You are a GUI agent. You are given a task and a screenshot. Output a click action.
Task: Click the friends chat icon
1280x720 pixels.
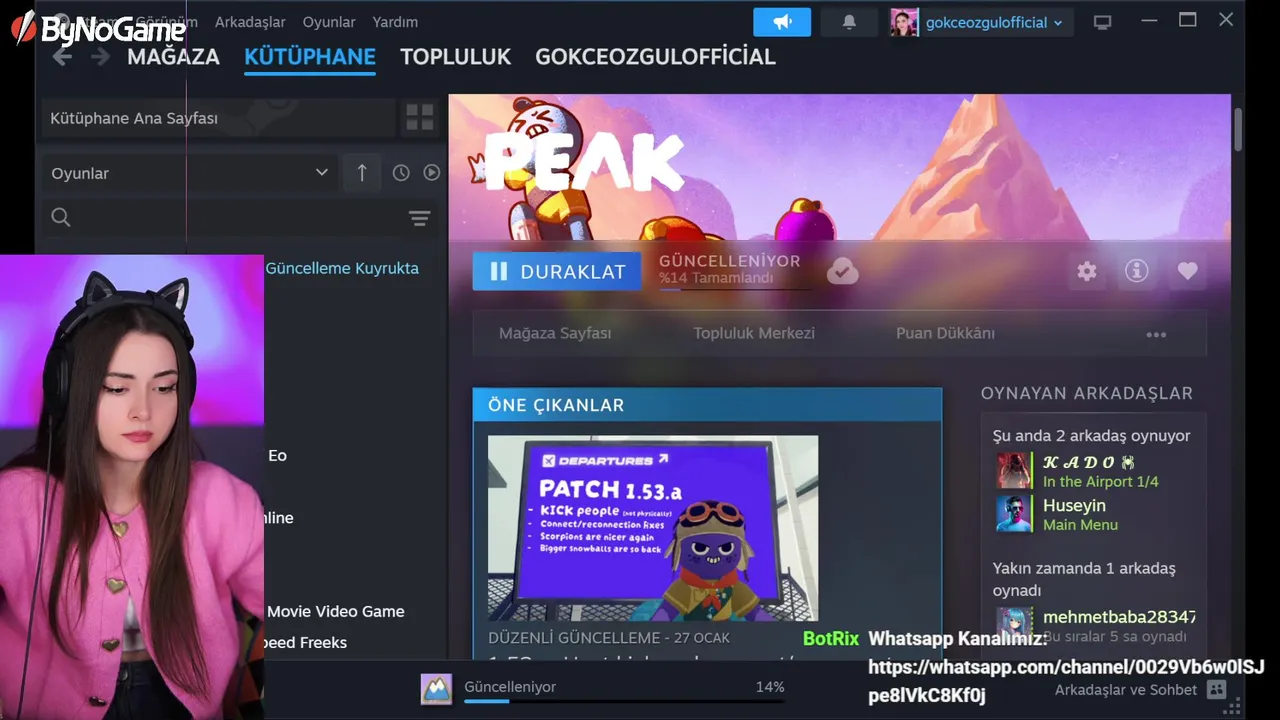point(1216,690)
